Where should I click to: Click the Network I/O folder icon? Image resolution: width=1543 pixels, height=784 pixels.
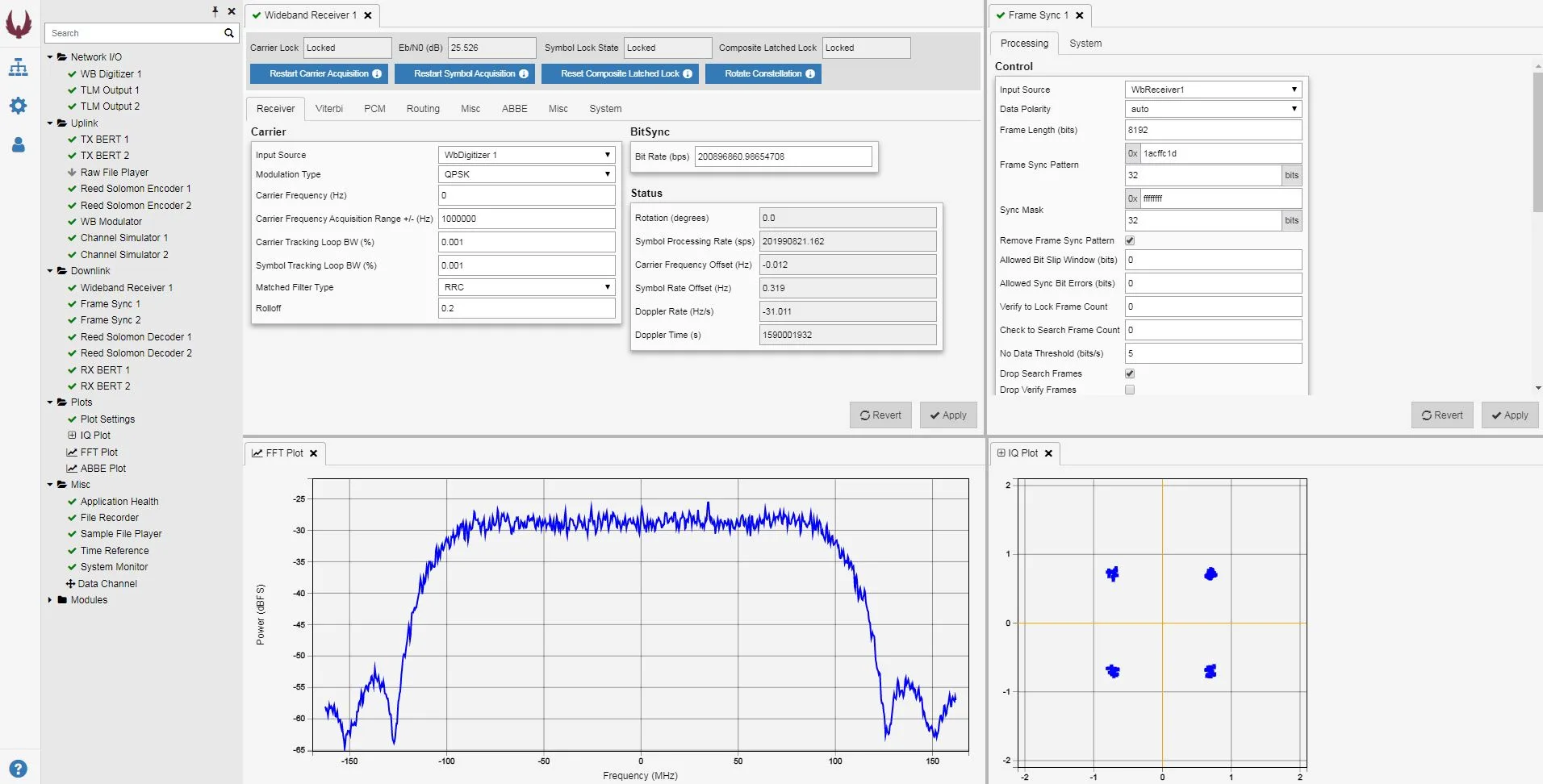tap(62, 57)
